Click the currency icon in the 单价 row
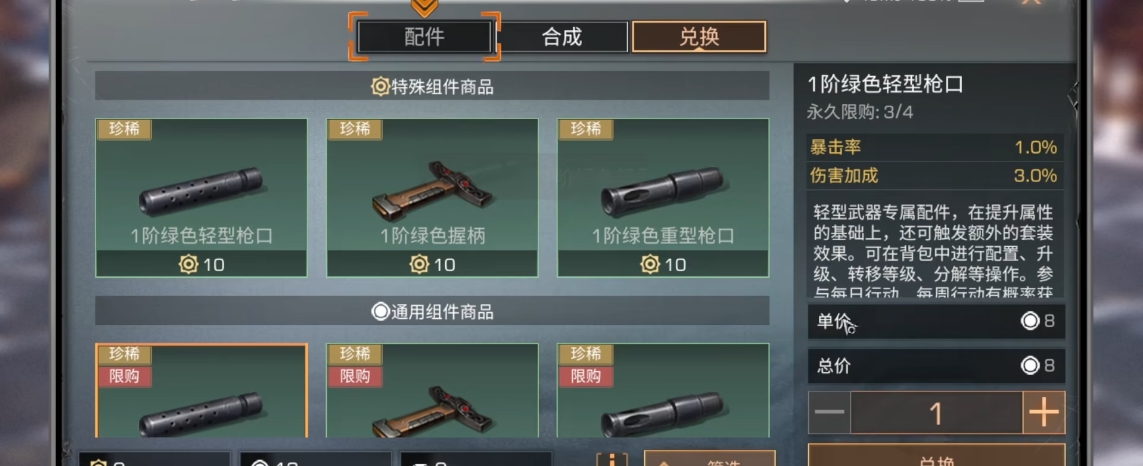This screenshot has height=466, width=1143. pyautogui.click(x=1030, y=321)
